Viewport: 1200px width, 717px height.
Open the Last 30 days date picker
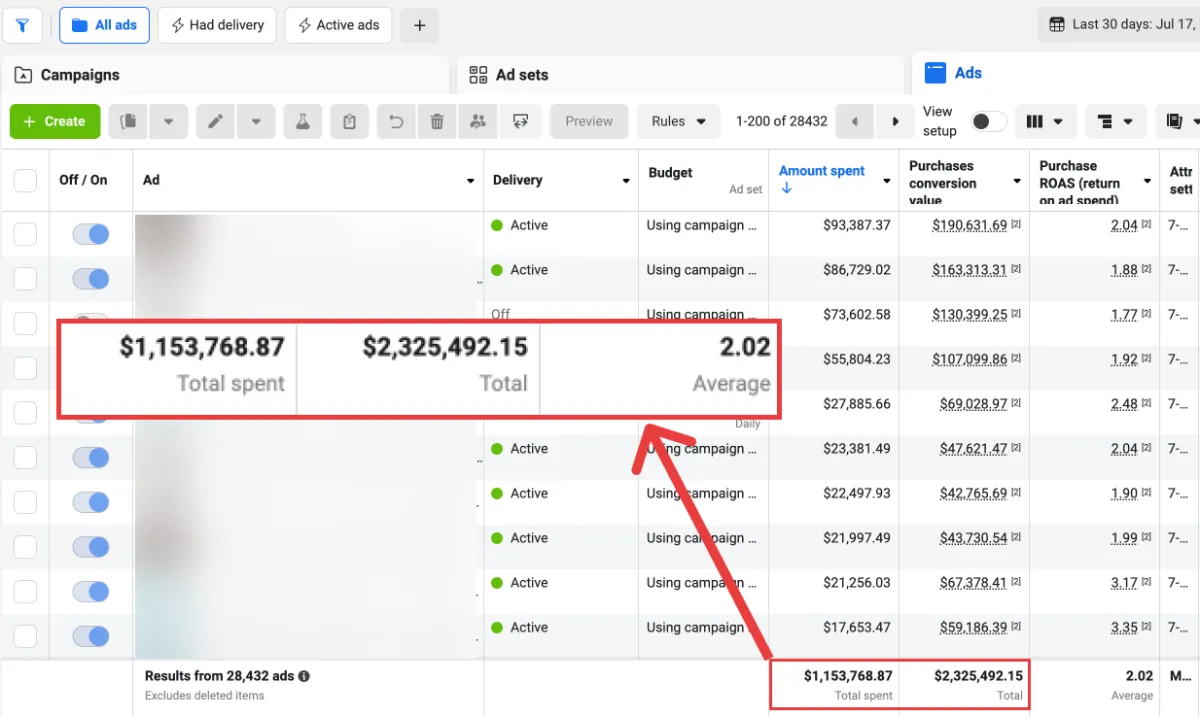tap(1120, 25)
